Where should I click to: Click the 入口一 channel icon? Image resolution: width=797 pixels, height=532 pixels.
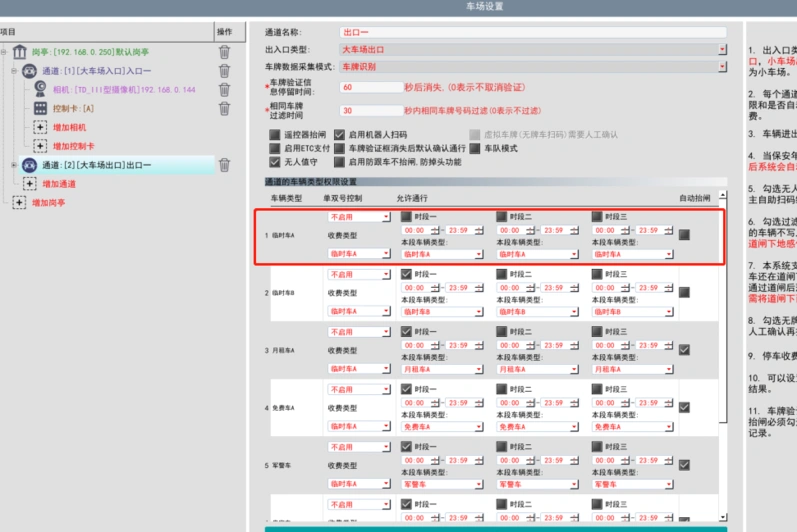(x=29, y=71)
